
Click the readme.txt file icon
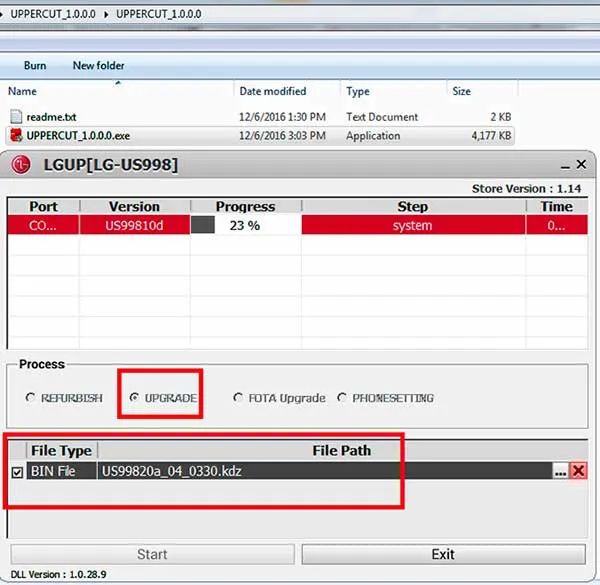coord(15,117)
